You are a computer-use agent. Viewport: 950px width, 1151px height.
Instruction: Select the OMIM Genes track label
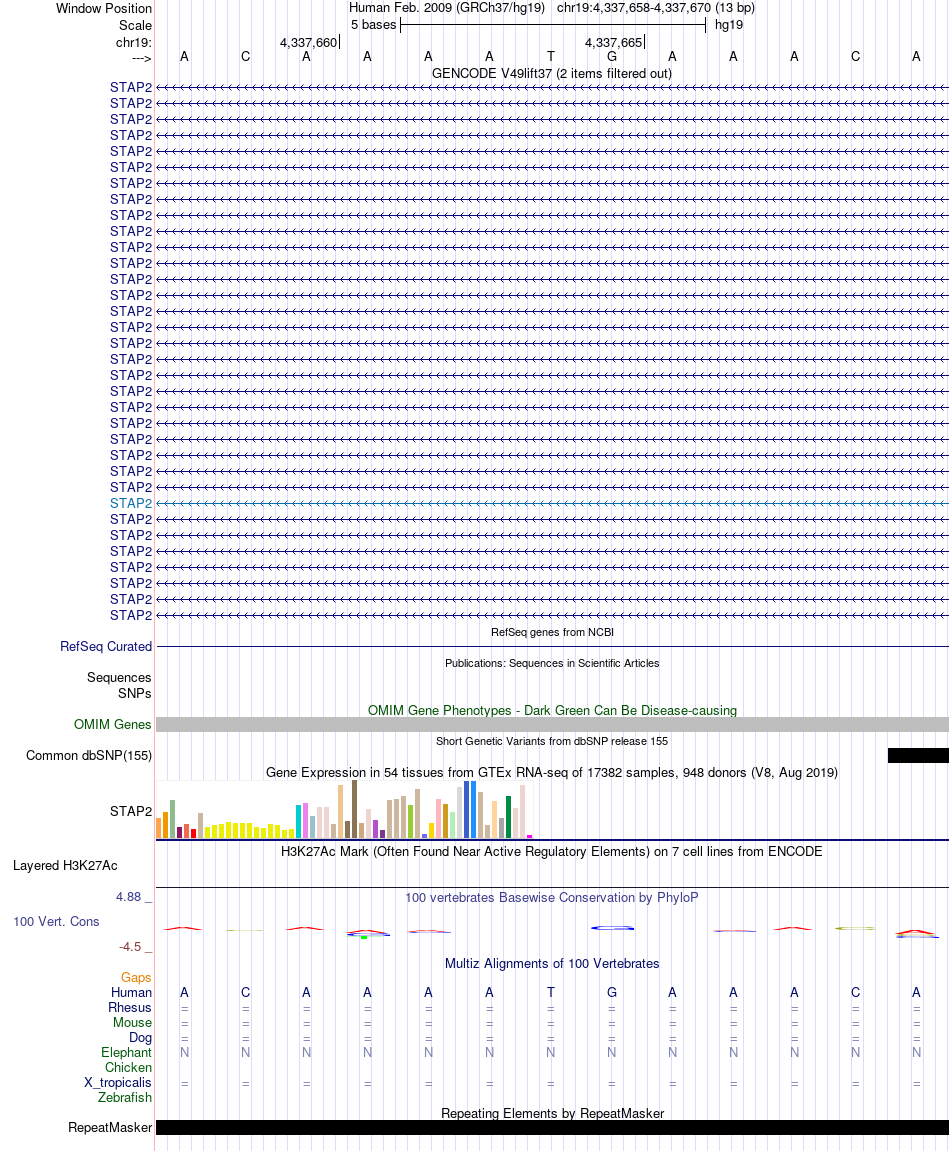tap(112, 725)
